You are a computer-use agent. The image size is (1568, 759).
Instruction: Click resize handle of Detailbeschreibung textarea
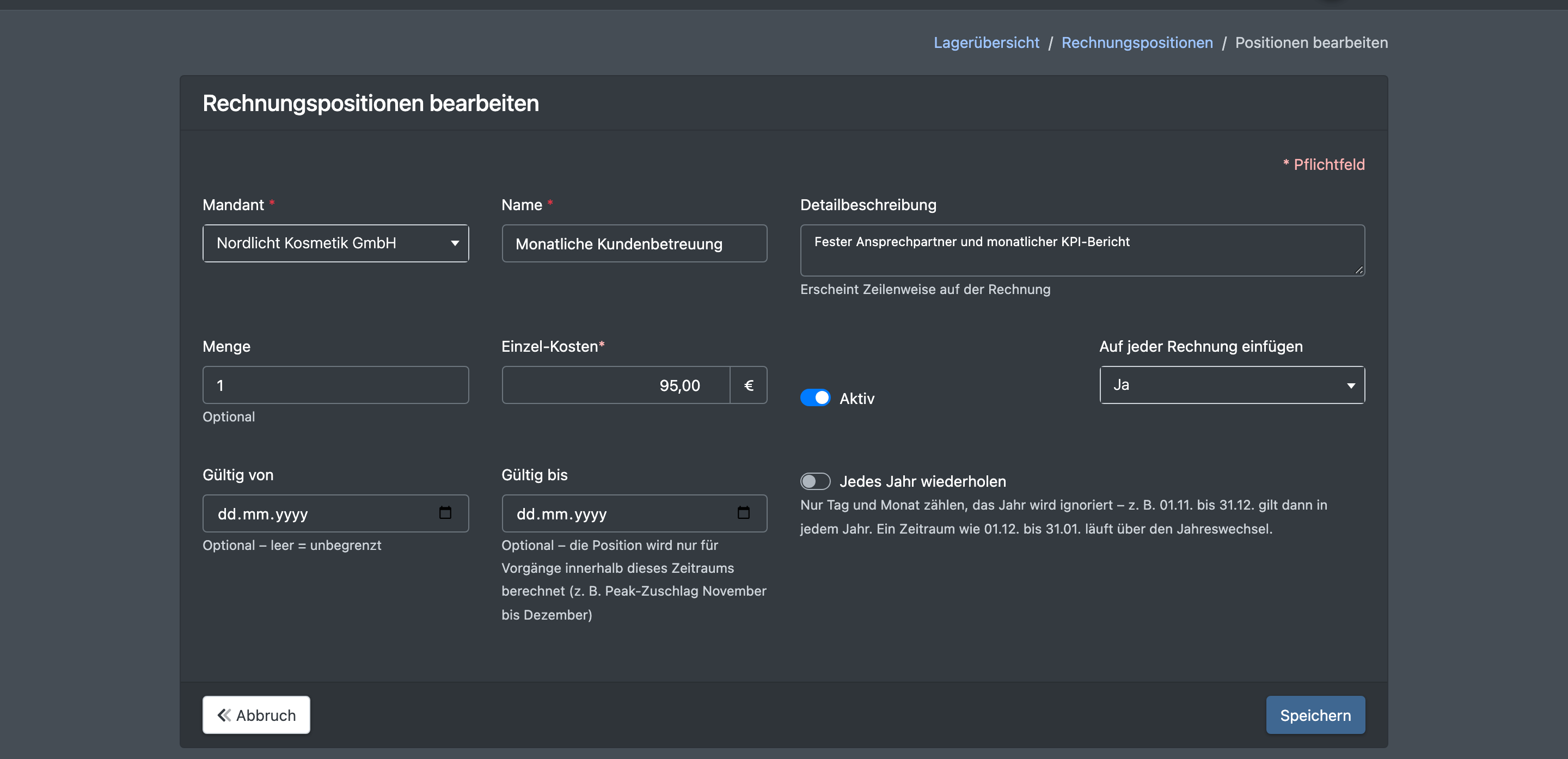coord(1359,270)
